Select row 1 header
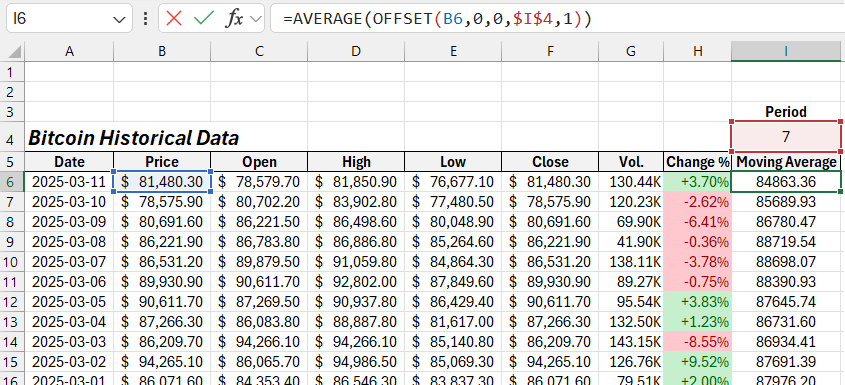 coord(12,71)
